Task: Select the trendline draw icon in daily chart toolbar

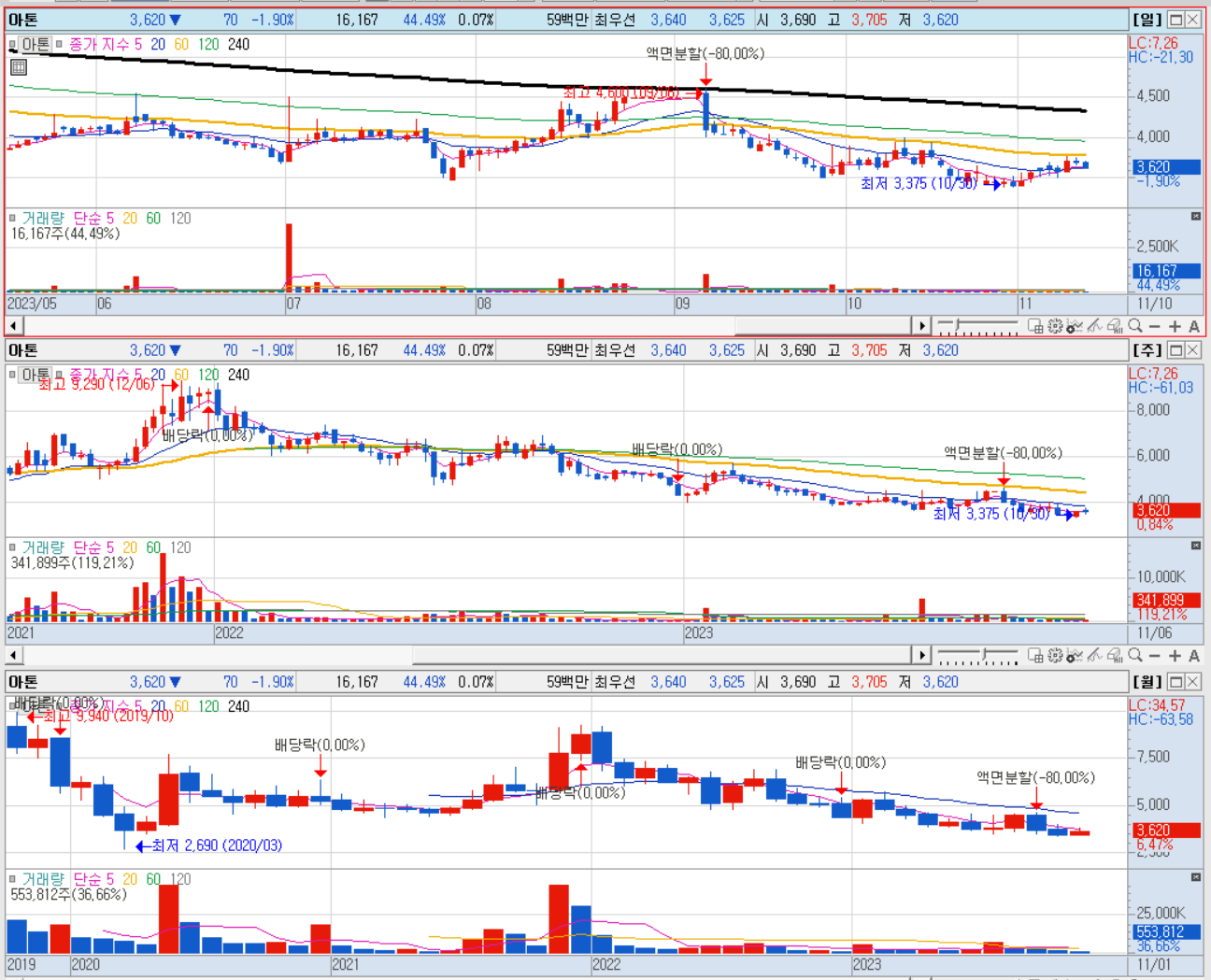Action: [1094, 326]
